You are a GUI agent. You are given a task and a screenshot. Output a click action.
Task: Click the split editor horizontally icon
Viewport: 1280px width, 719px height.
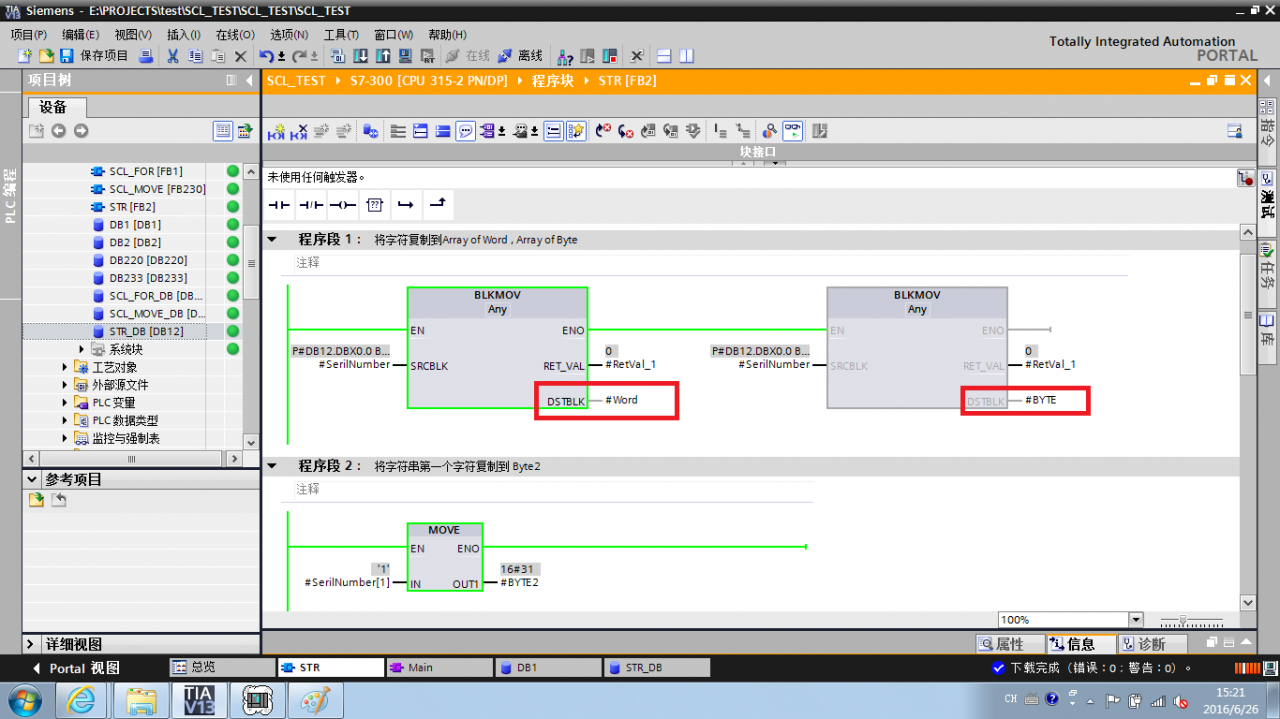[663, 56]
